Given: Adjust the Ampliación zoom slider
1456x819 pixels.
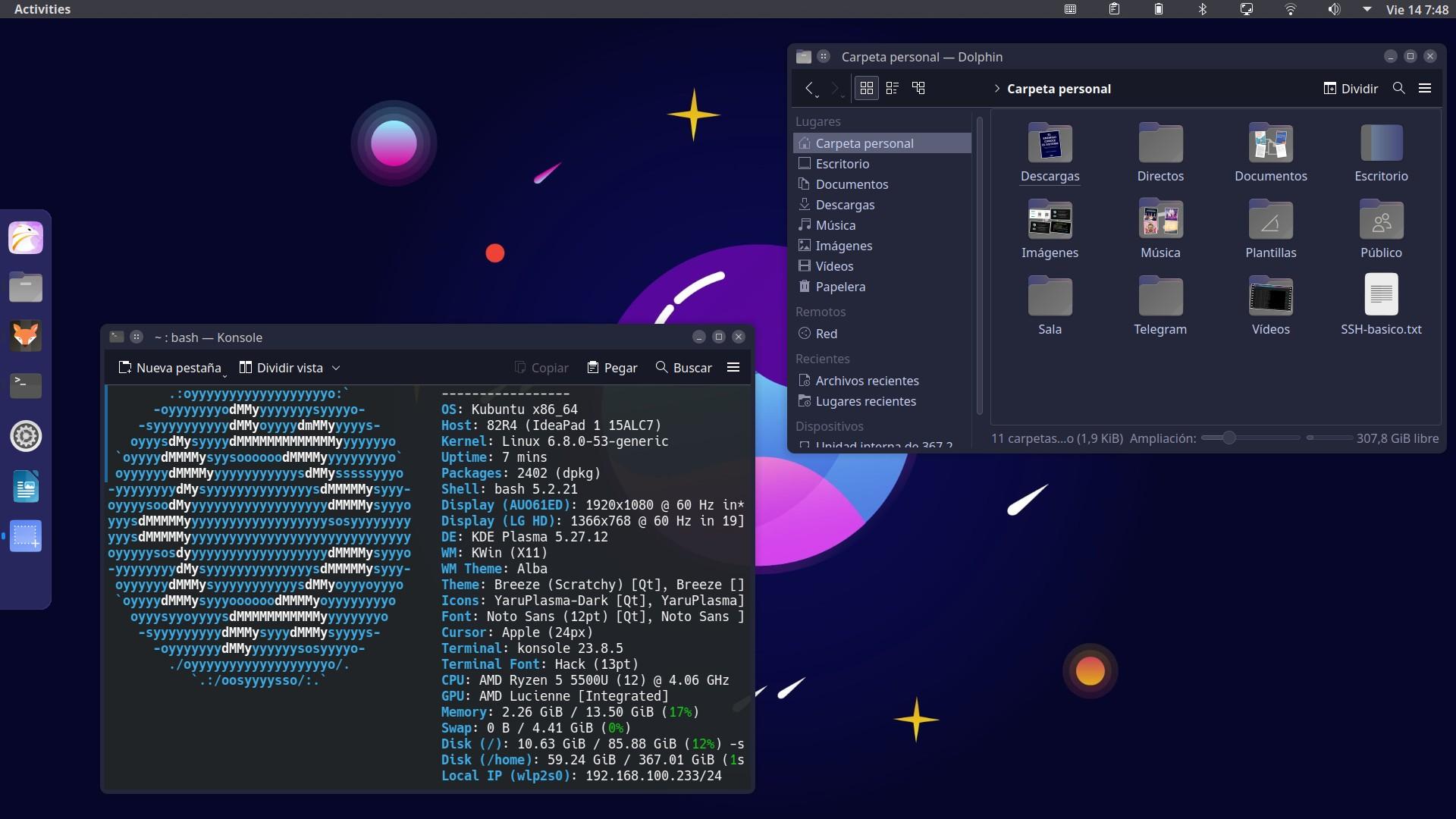Looking at the screenshot, I should (x=1250, y=438).
